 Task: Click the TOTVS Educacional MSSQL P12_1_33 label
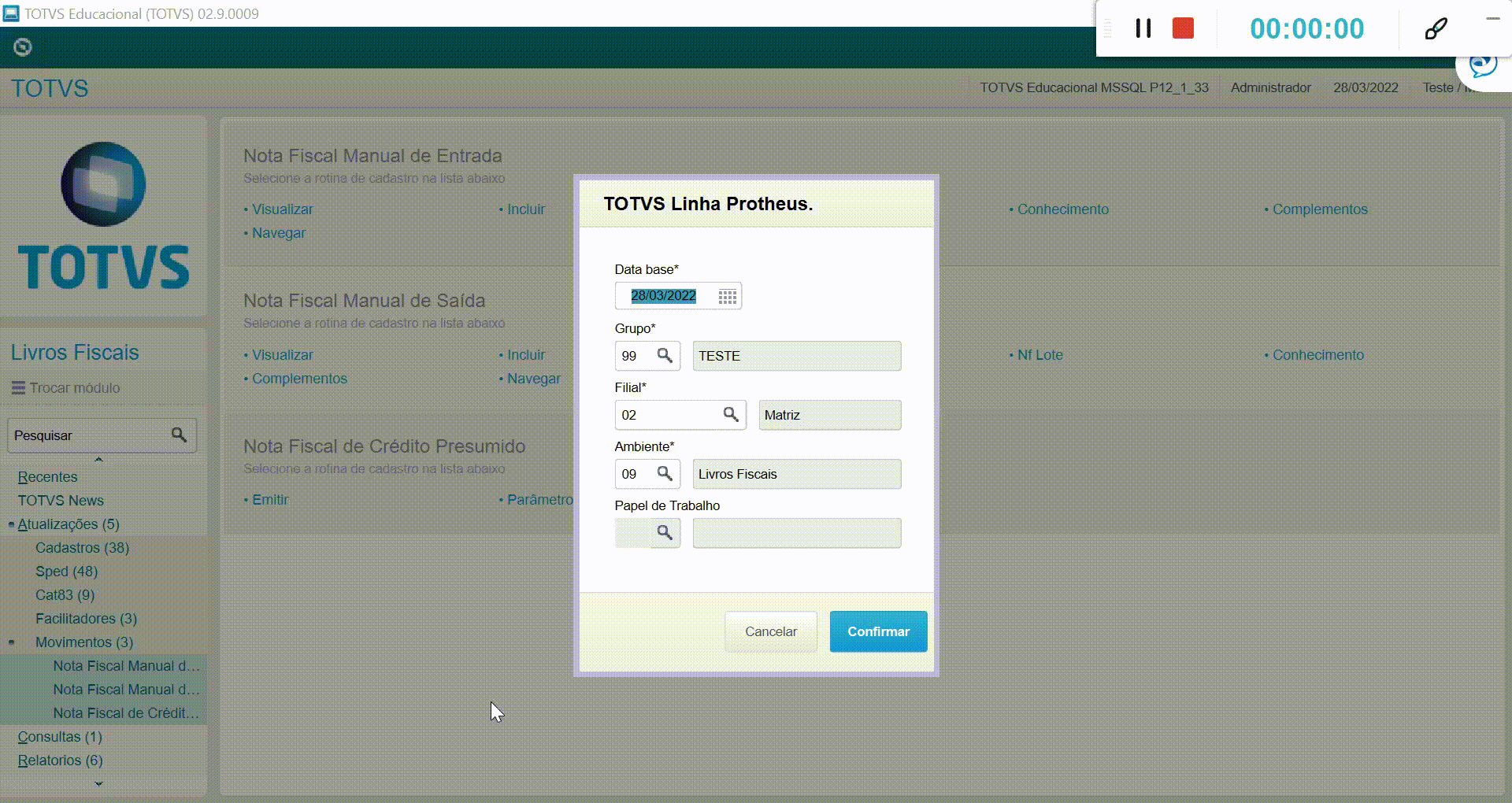click(x=1094, y=87)
